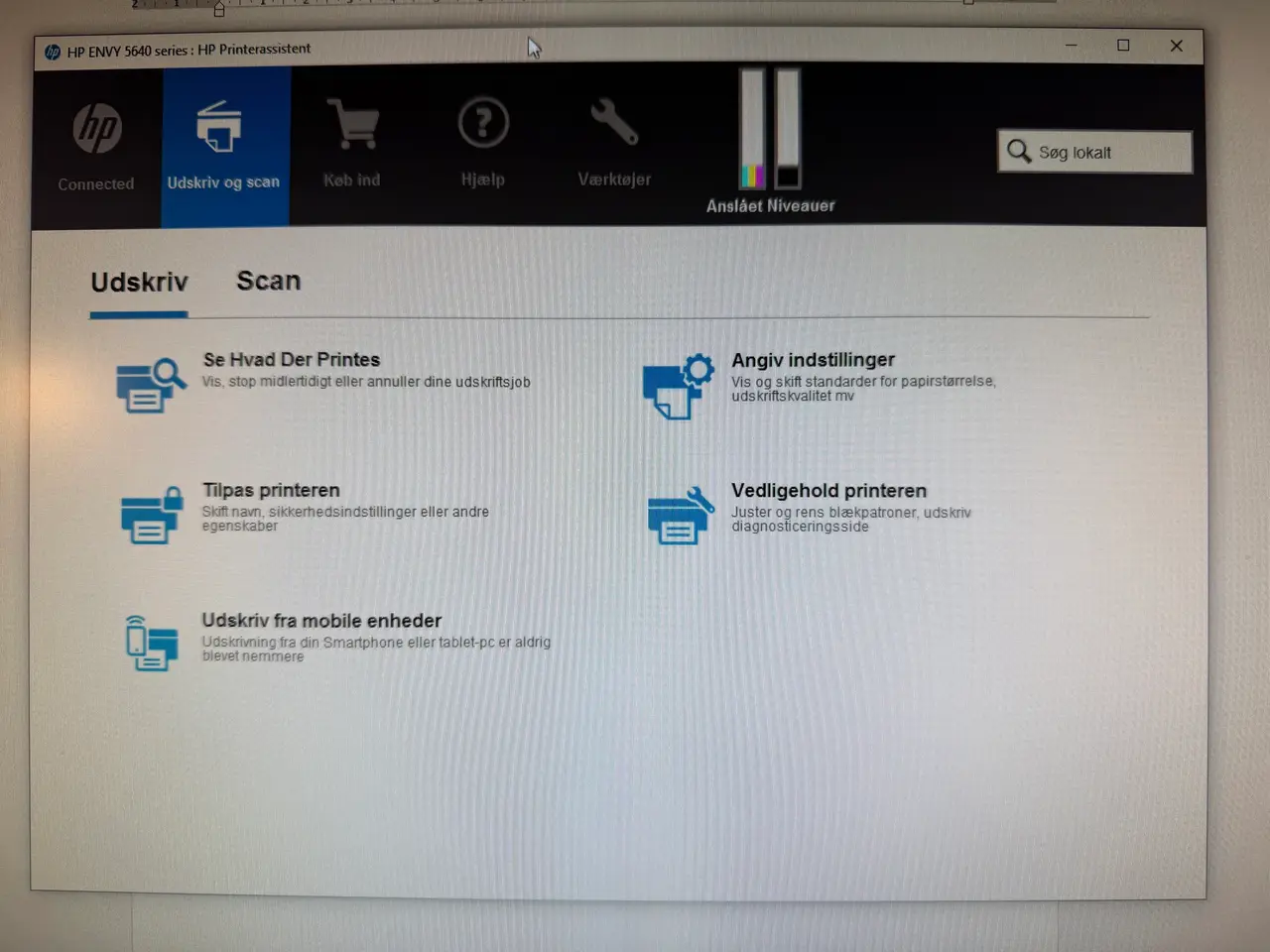1270x952 pixels.
Task: Click the magnifier icon in search box
Action: [x=1019, y=151]
